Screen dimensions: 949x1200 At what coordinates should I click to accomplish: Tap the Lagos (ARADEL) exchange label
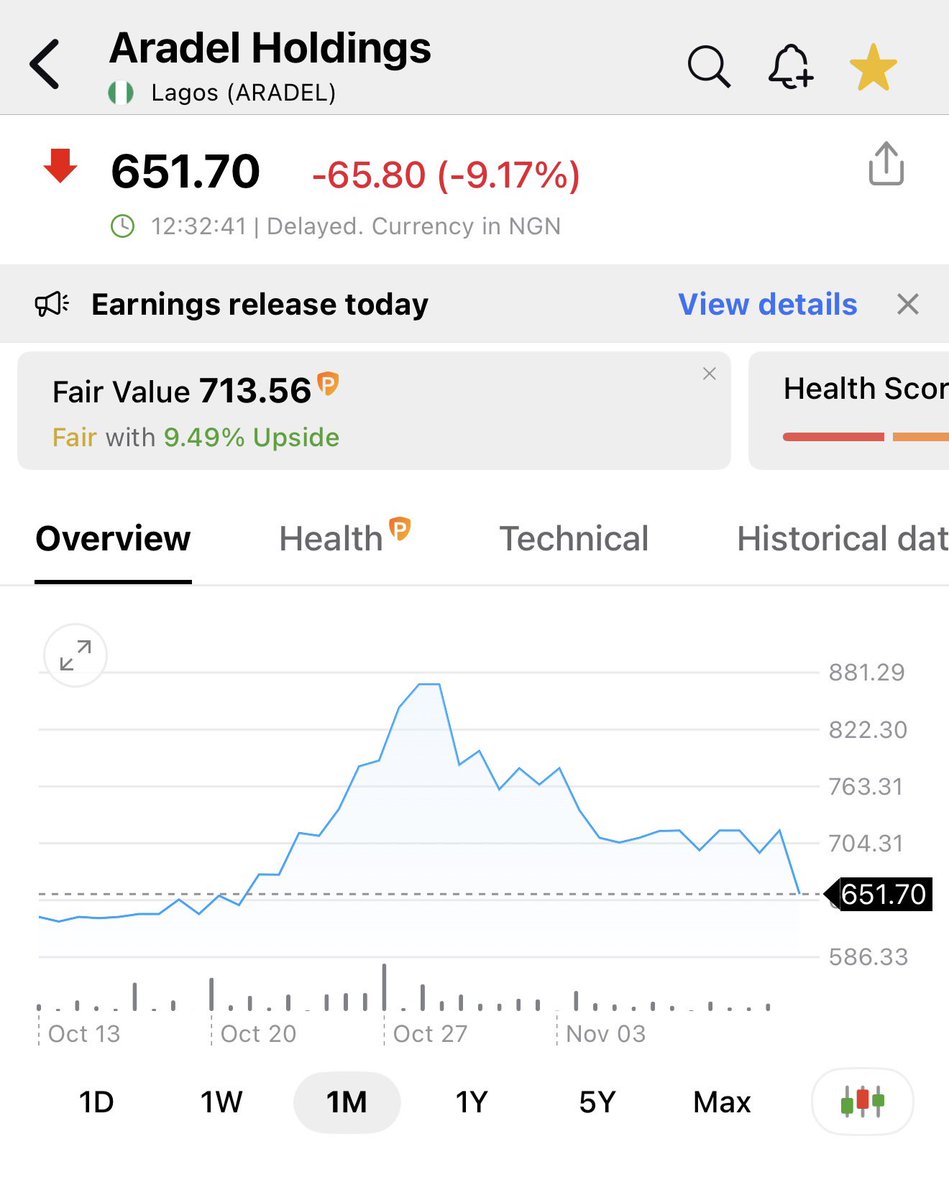[243, 94]
